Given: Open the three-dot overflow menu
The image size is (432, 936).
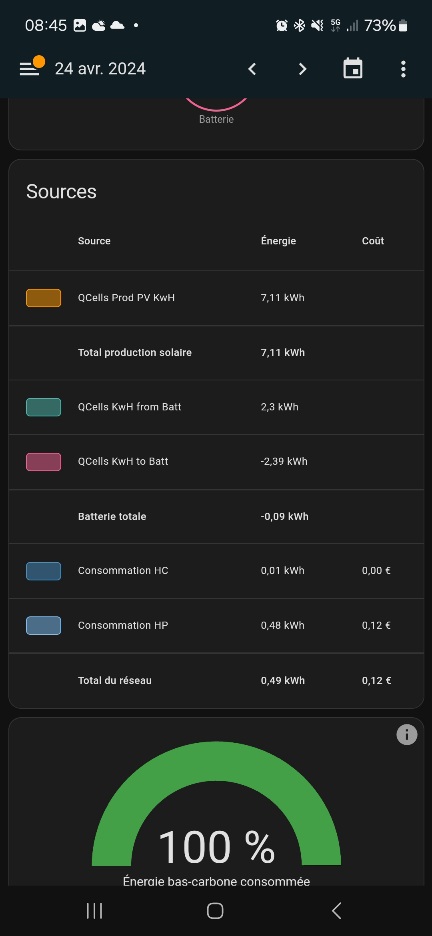Looking at the screenshot, I should [x=403, y=69].
